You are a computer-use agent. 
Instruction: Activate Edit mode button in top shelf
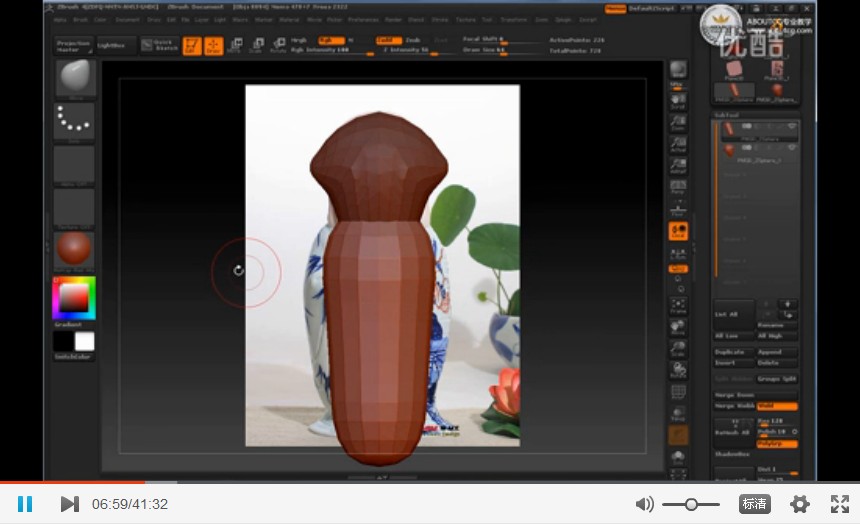[x=192, y=46]
